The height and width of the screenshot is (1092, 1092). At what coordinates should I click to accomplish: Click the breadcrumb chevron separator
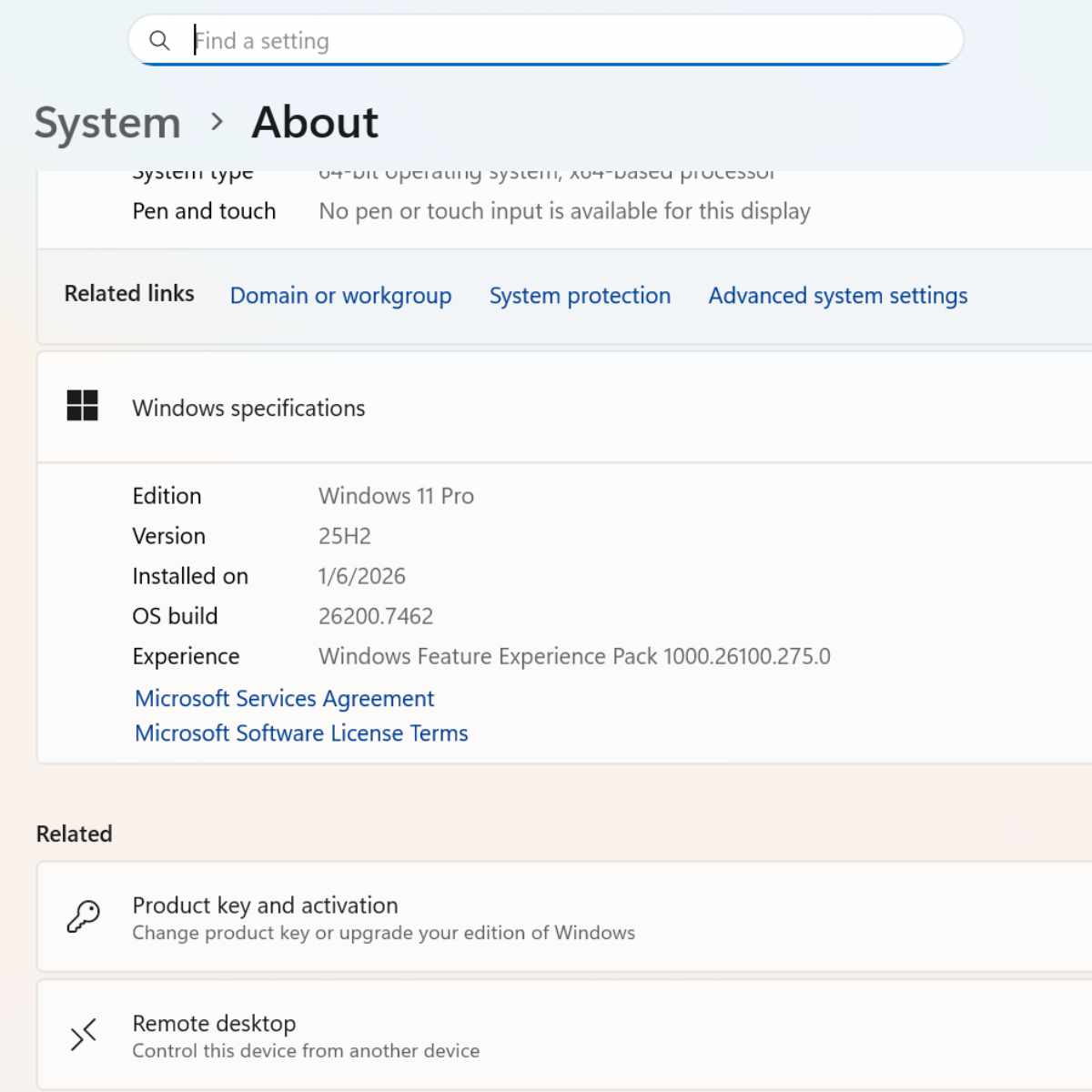(x=217, y=121)
